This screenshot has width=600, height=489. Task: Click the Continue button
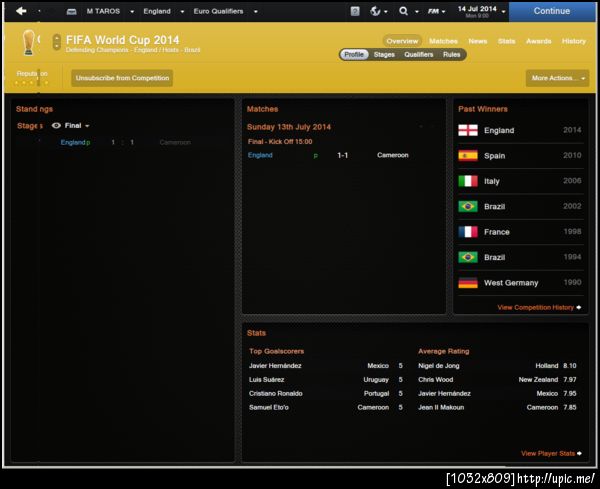pyautogui.click(x=552, y=11)
